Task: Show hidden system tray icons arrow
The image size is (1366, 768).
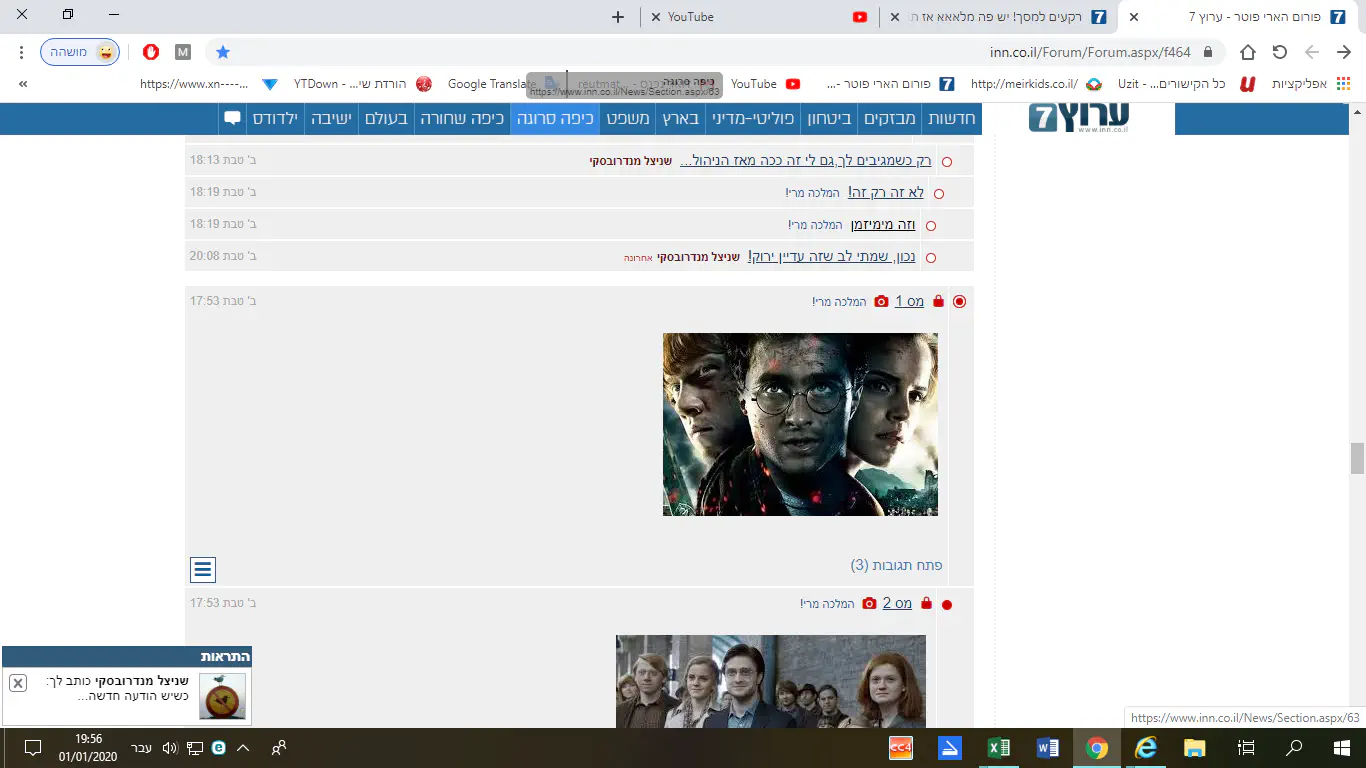Action: [243, 748]
